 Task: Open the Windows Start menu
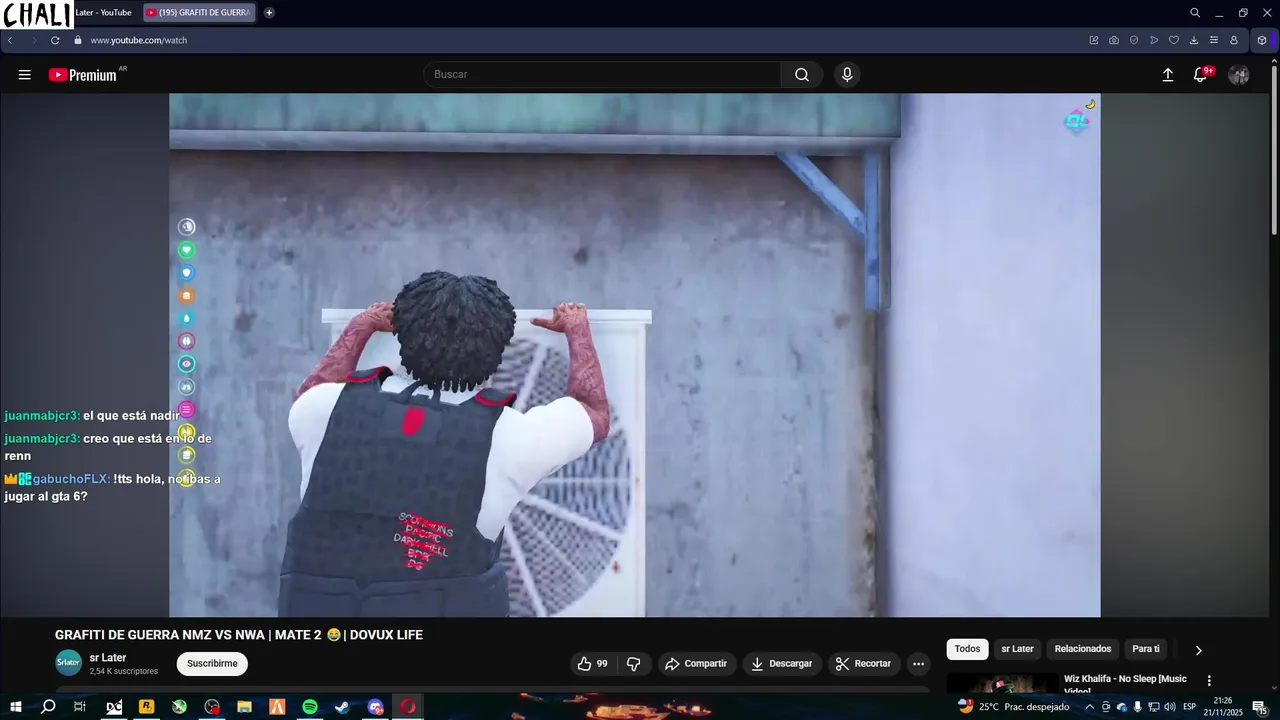coord(15,707)
